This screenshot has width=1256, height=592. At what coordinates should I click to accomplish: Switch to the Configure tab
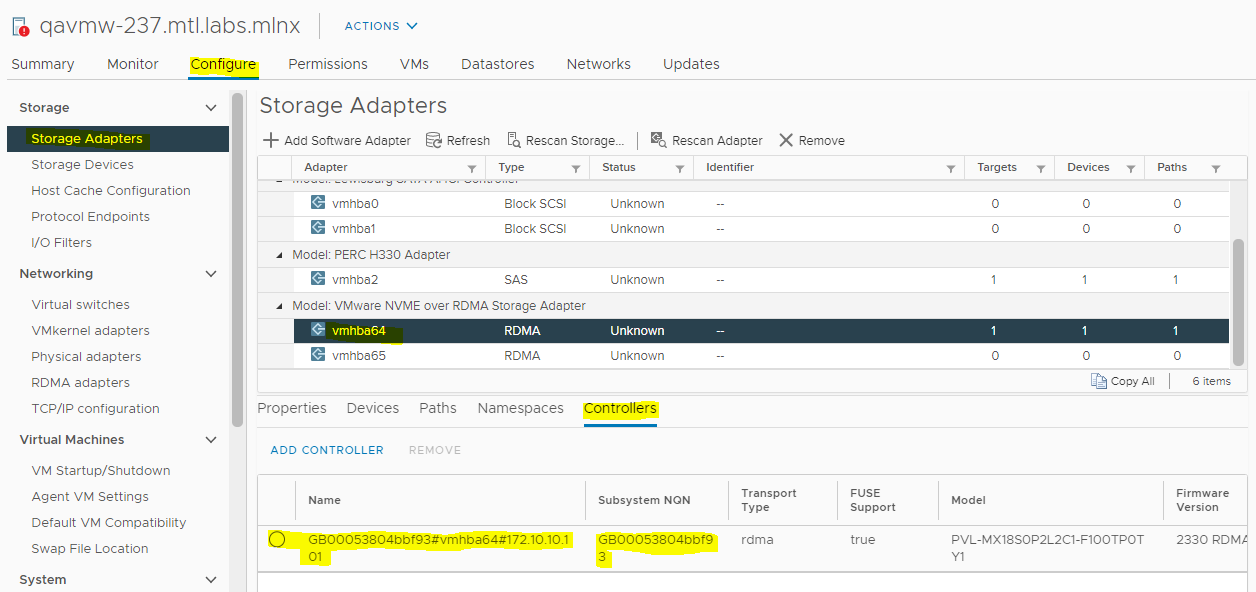(x=223, y=64)
